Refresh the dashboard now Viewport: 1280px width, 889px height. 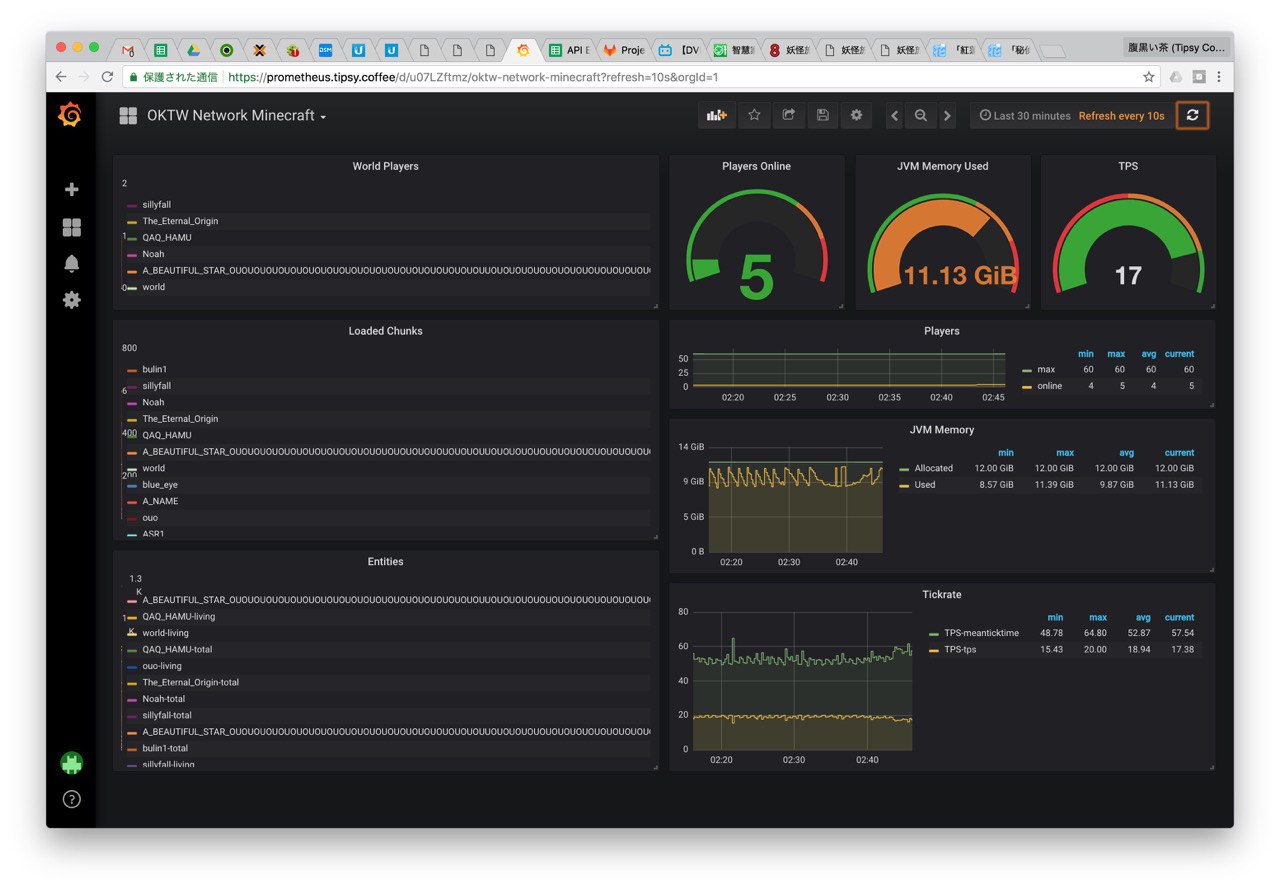[1192, 116]
